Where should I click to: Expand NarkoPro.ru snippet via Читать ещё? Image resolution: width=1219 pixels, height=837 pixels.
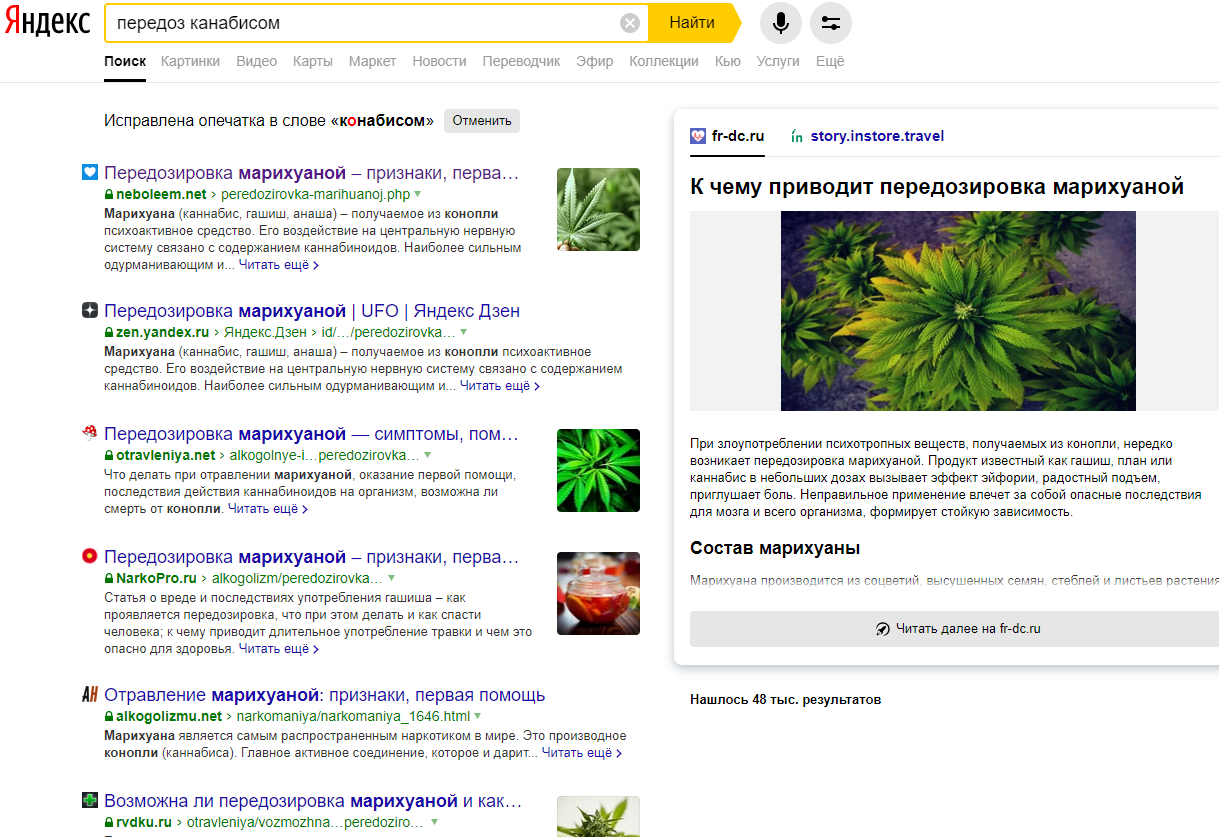(x=279, y=648)
